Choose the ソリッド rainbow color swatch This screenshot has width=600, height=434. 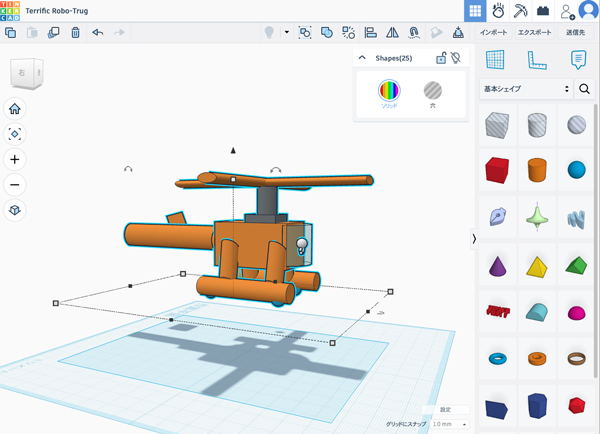tap(389, 91)
